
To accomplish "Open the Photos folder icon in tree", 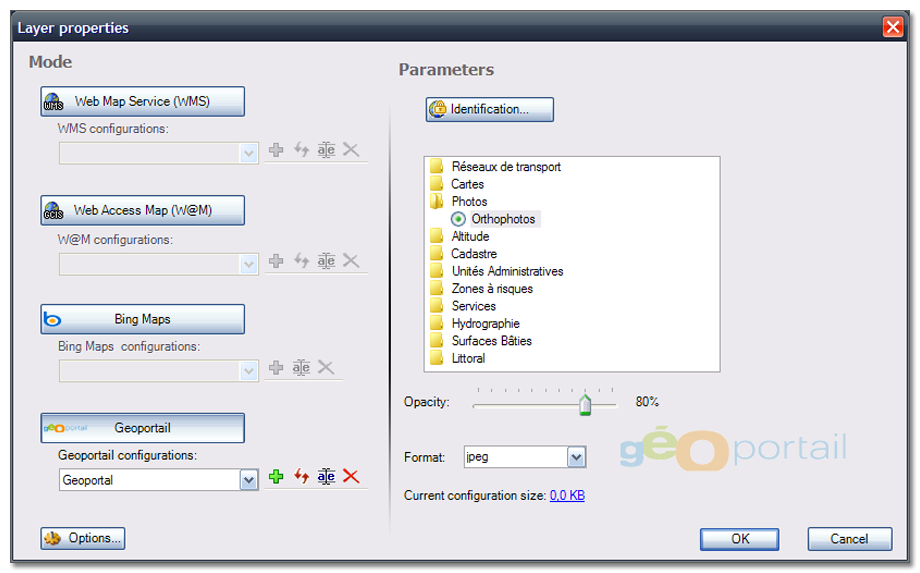I will [436, 202].
